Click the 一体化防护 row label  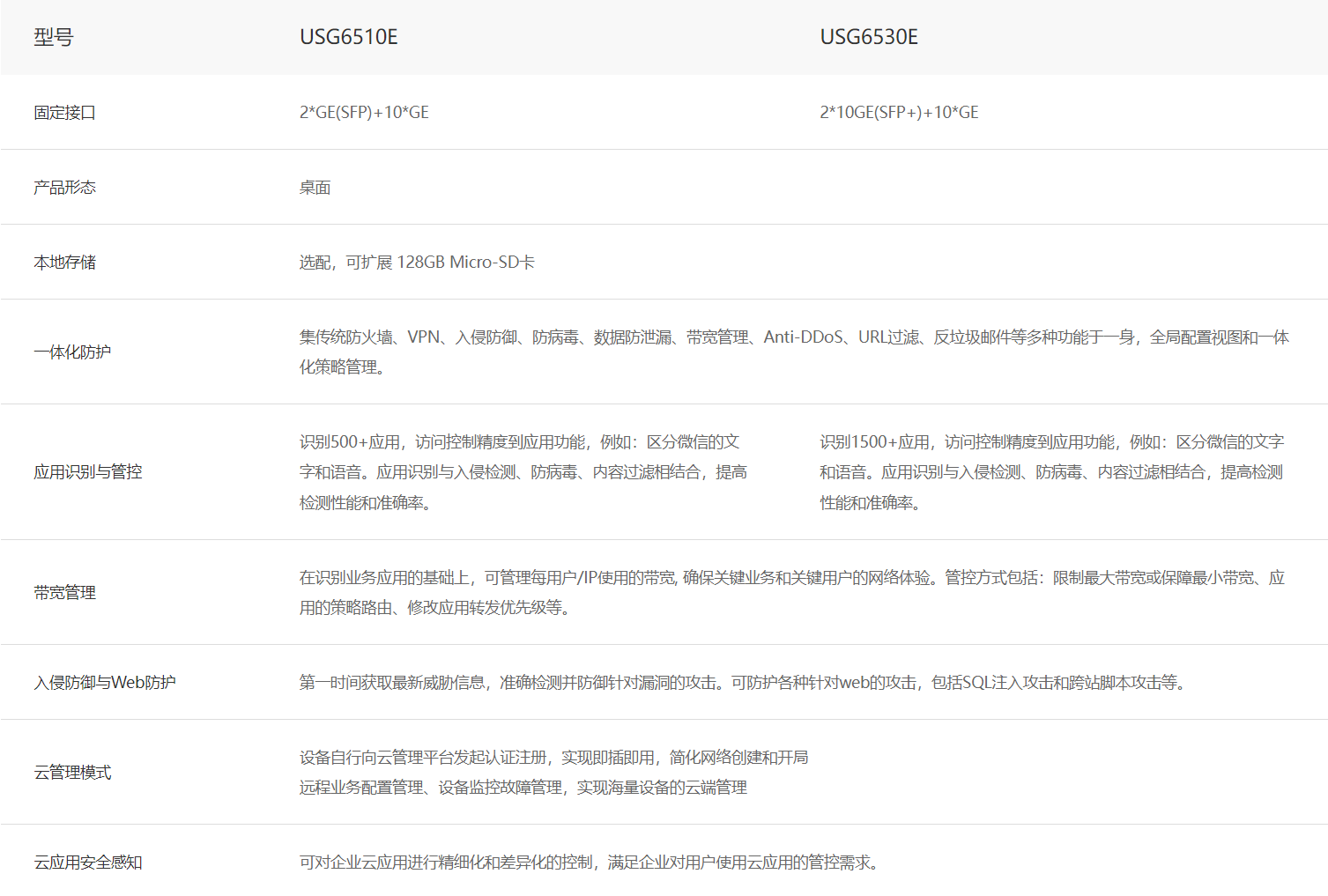[x=72, y=352]
